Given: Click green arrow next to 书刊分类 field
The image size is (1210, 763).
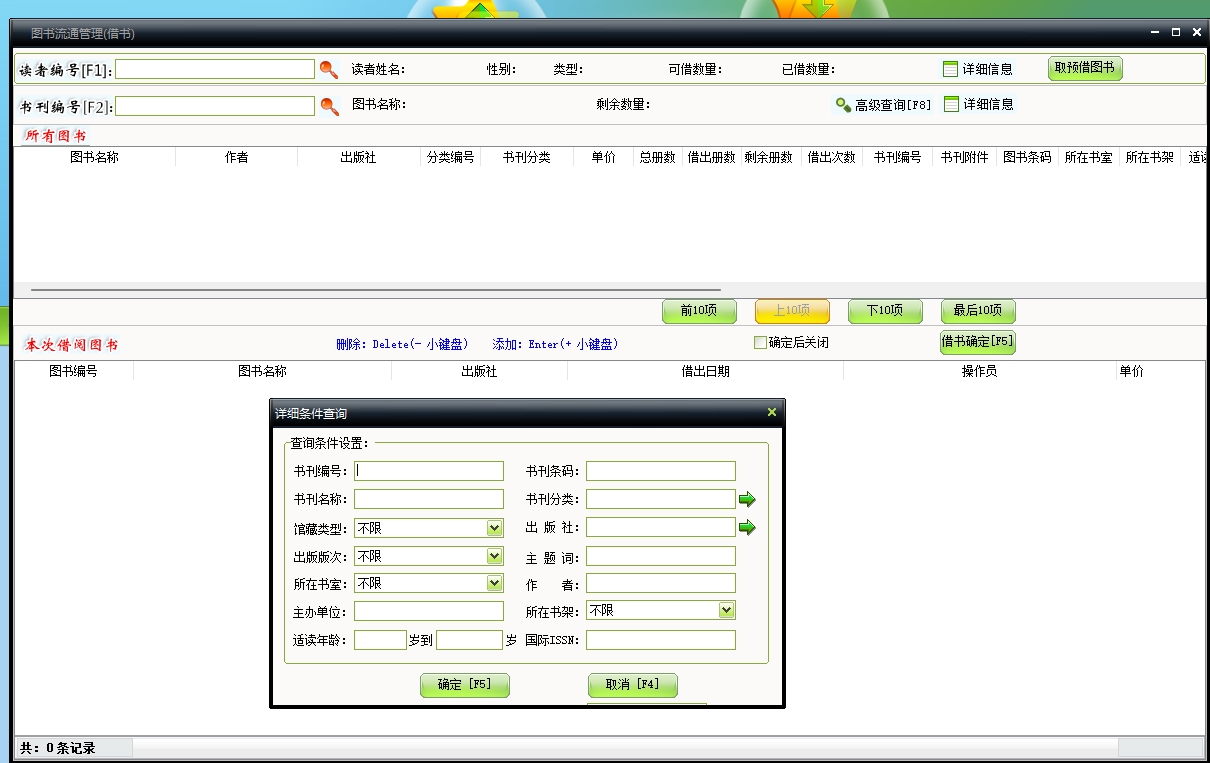Looking at the screenshot, I should coord(747,499).
